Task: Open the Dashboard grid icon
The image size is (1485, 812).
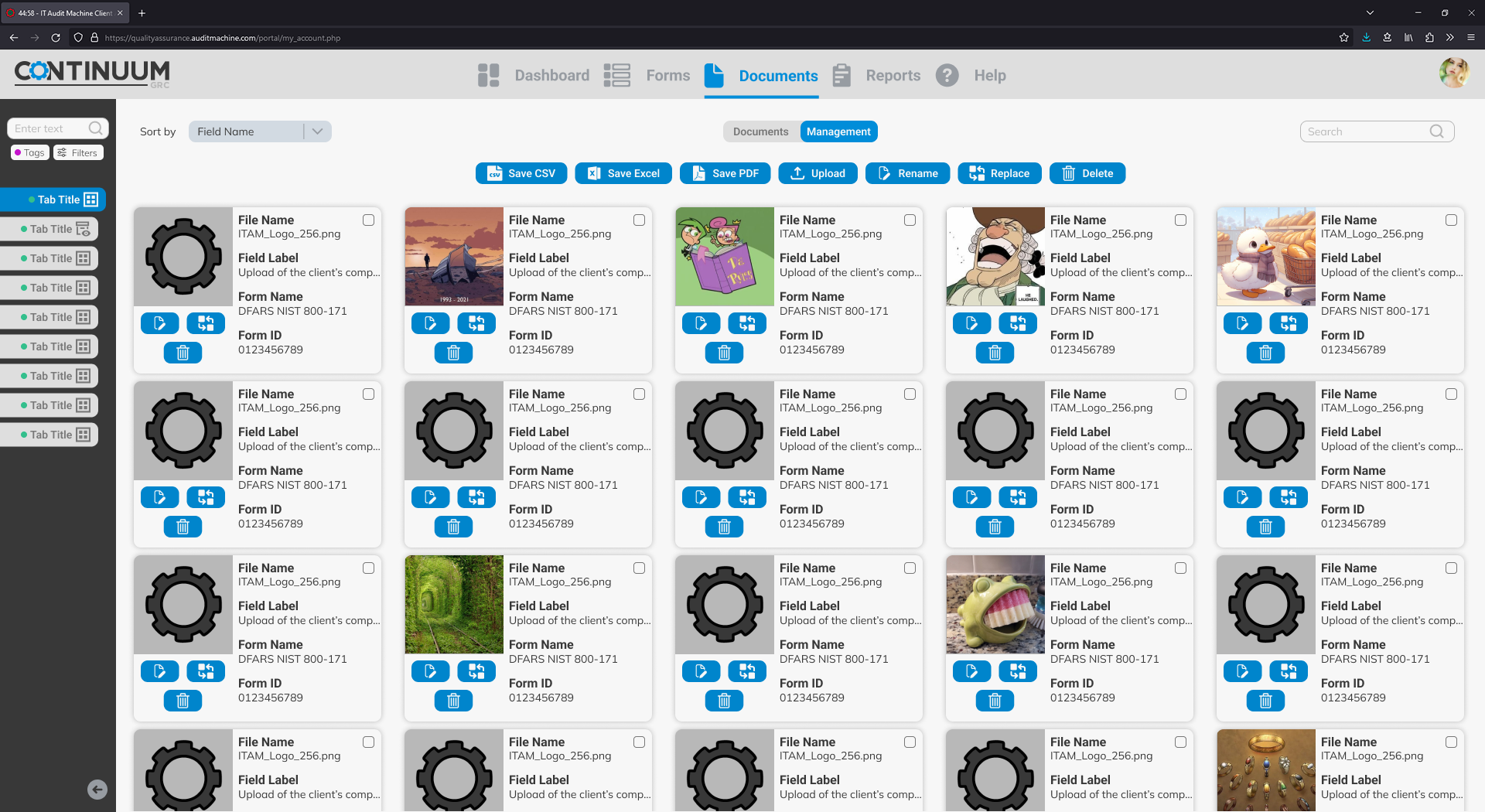Action: 489,75
